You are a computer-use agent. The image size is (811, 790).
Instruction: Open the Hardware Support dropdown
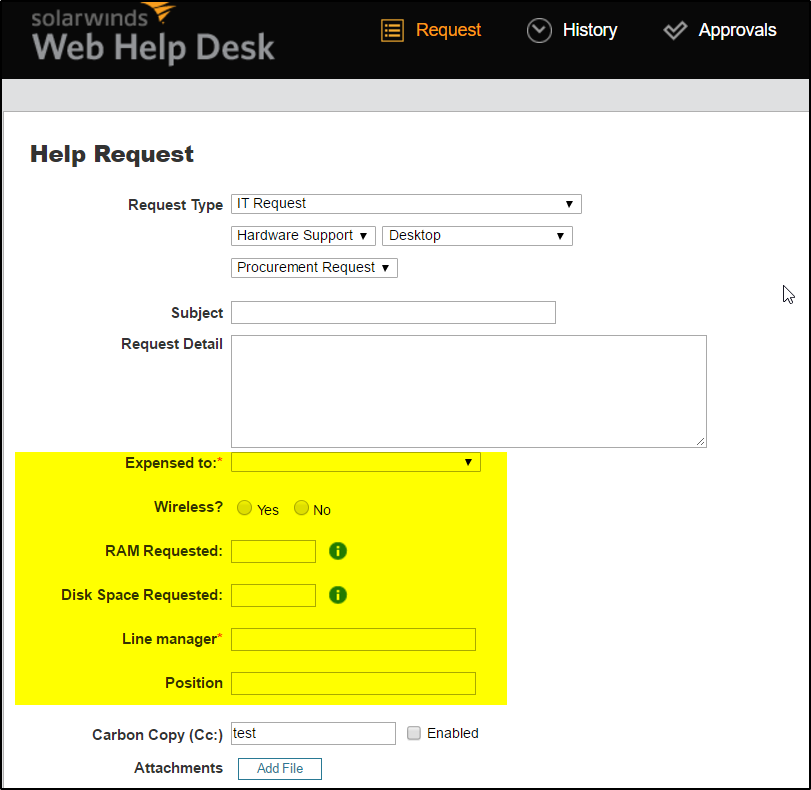(x=302, y=235)
